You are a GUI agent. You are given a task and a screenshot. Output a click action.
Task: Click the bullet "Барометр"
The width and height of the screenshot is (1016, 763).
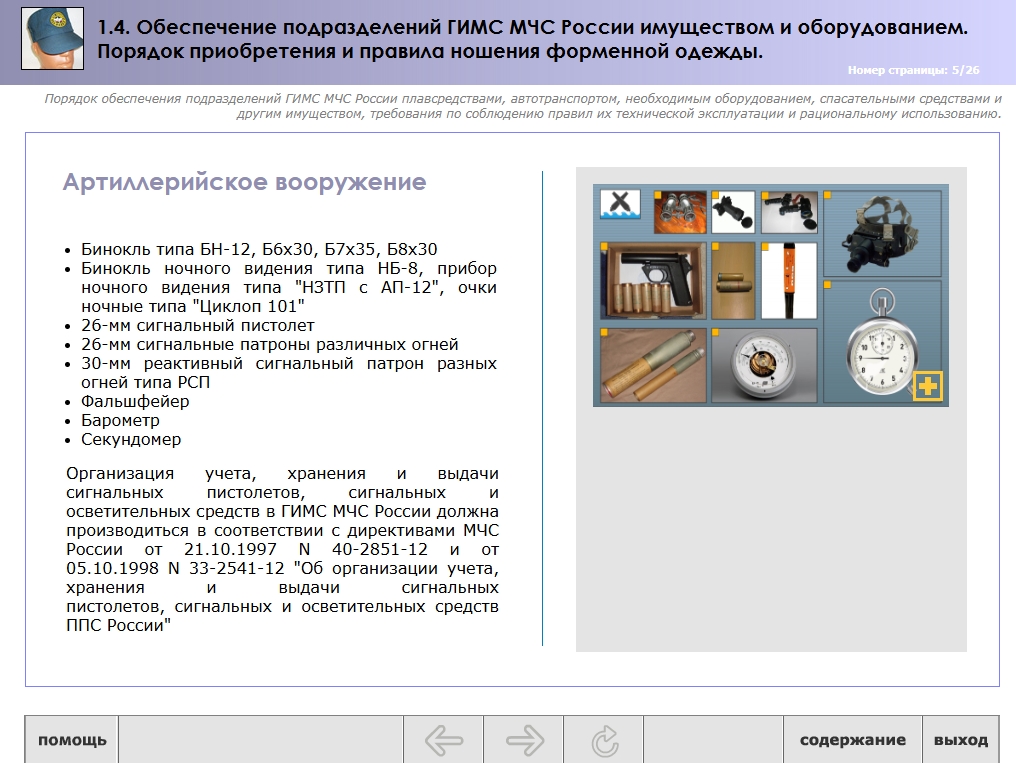(120, 420)
